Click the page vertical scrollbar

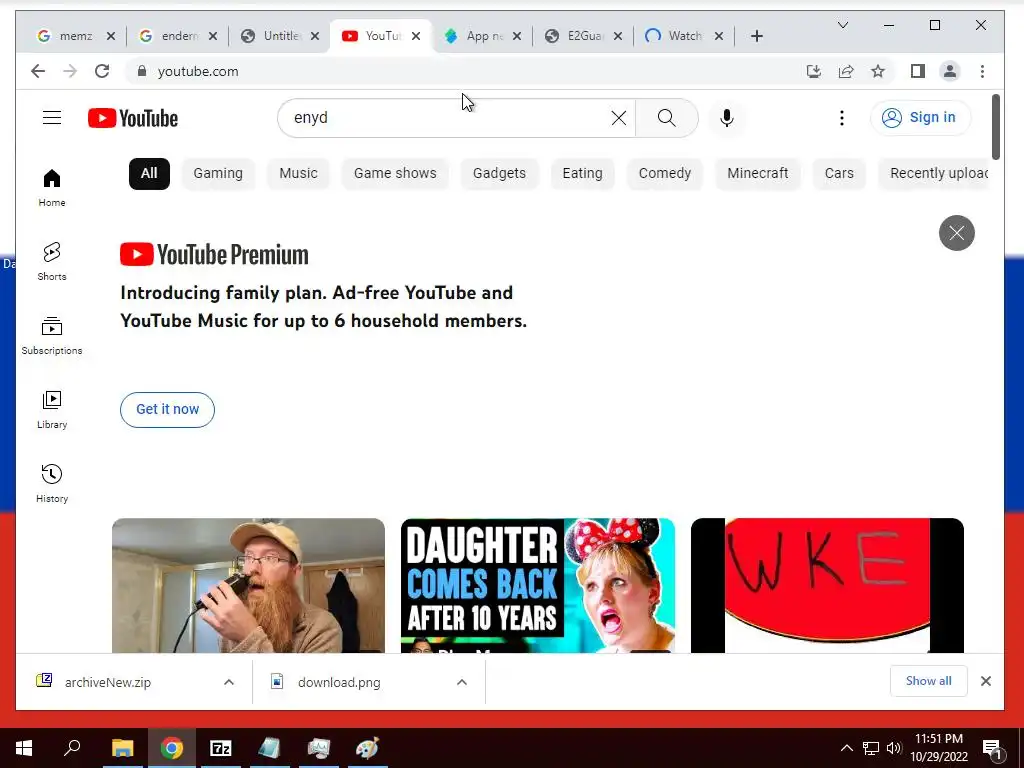pos(995,127)
